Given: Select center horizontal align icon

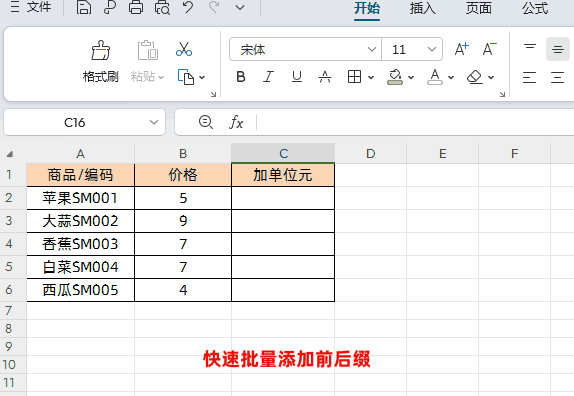Looking at the screenshot, I should [x=557, y=77].
